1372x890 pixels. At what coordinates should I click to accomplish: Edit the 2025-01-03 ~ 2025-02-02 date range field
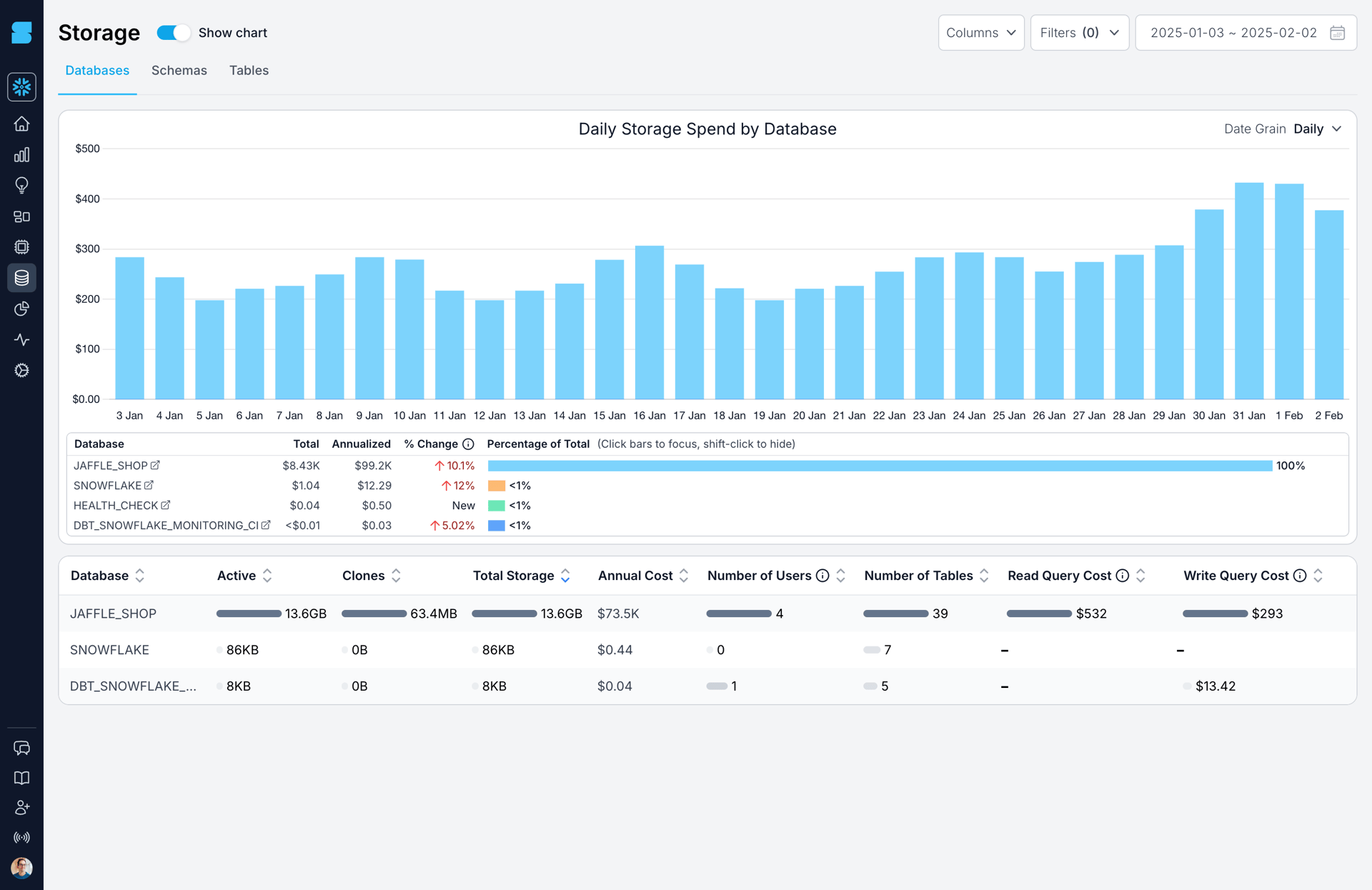coord(1246,33)
